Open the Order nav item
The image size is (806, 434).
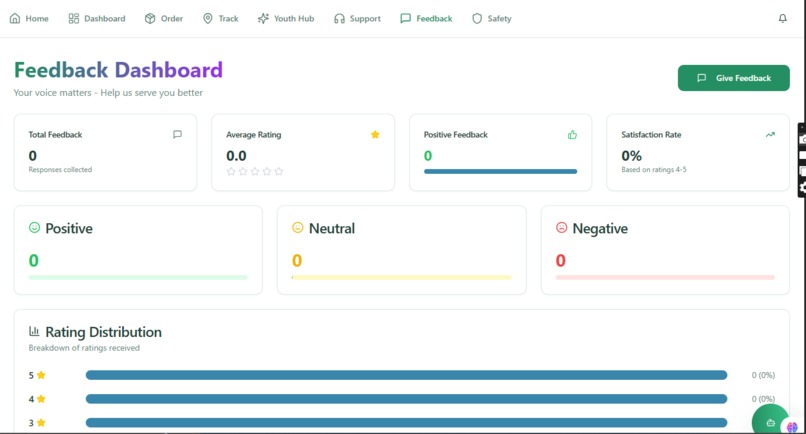click(164, 19)
